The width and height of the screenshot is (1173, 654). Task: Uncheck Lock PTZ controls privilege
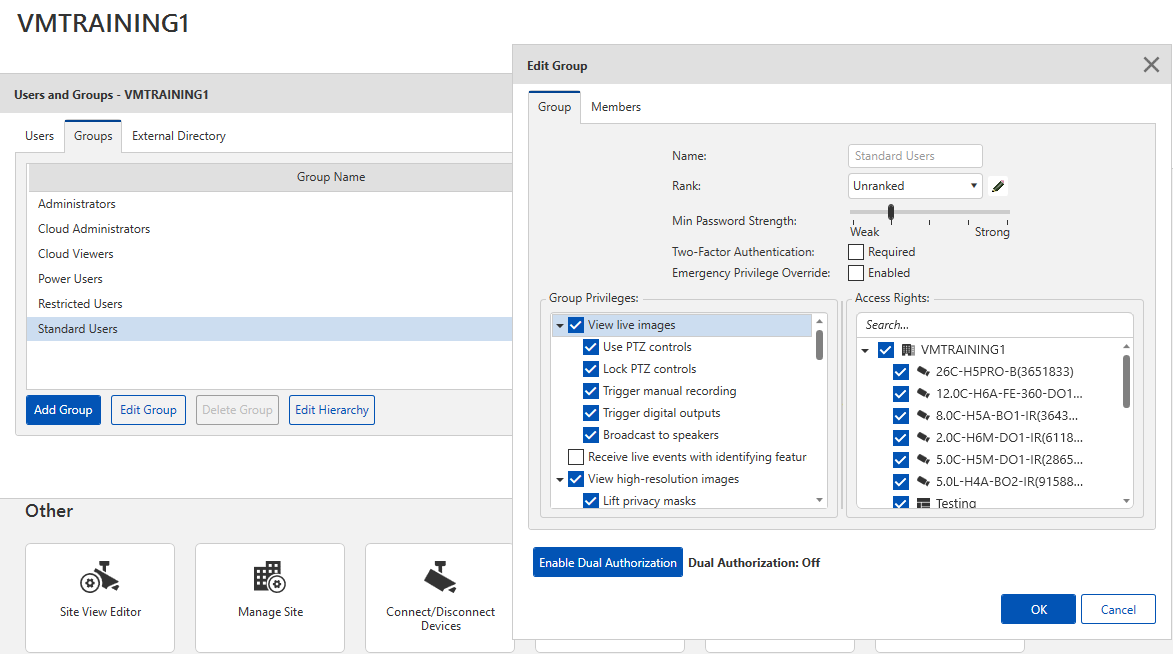tap(591, 369)
